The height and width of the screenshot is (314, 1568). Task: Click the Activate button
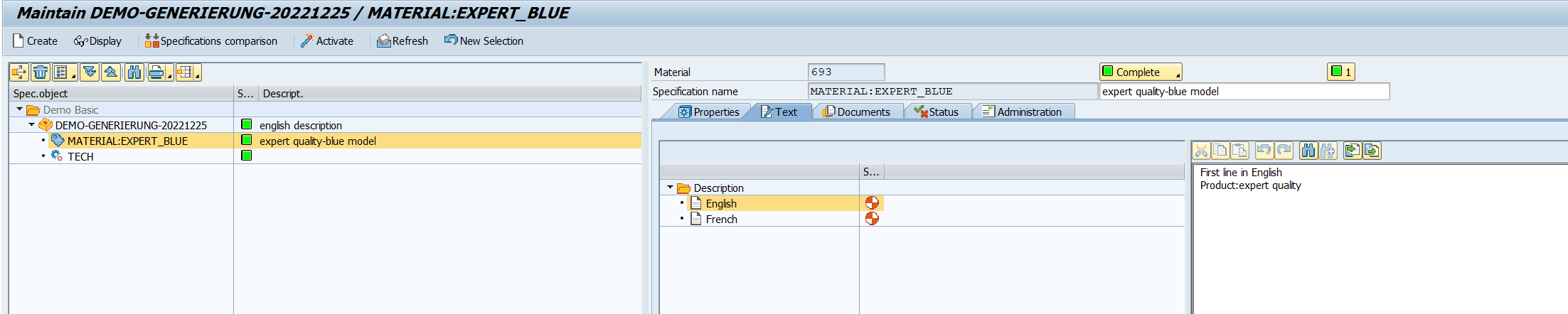coord(327,41)
